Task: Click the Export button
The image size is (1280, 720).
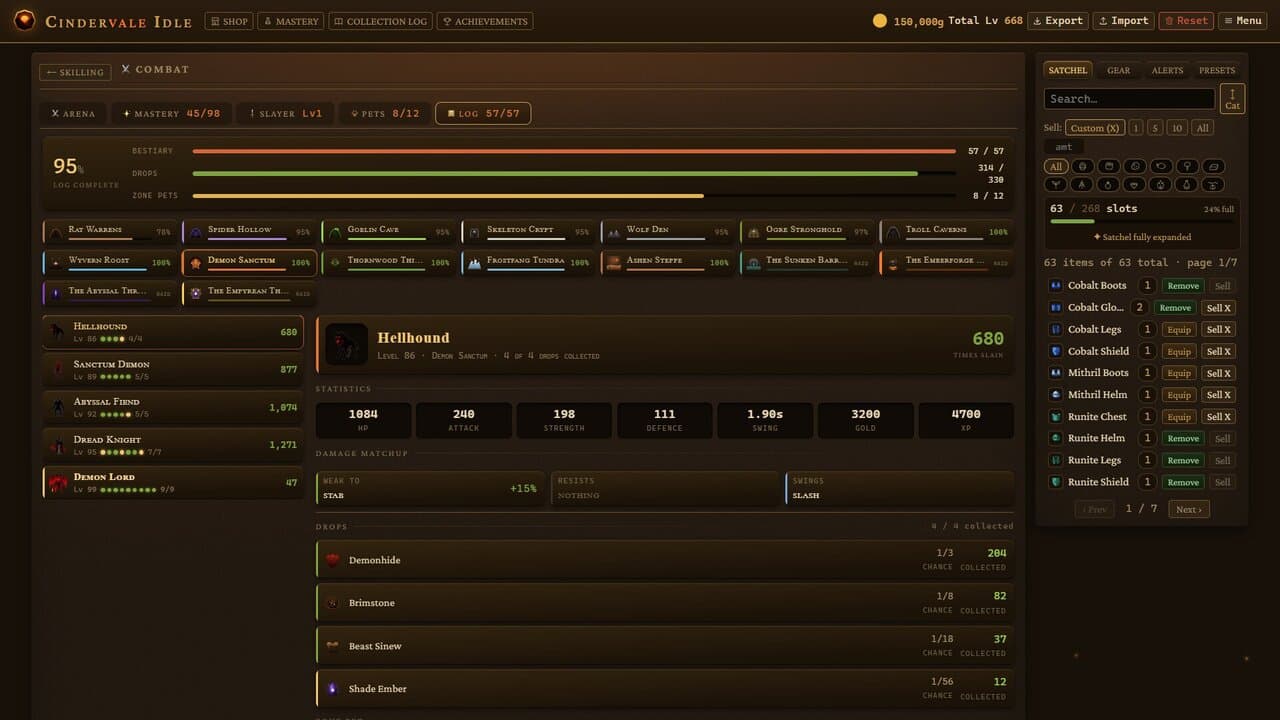Action: 1057,21
